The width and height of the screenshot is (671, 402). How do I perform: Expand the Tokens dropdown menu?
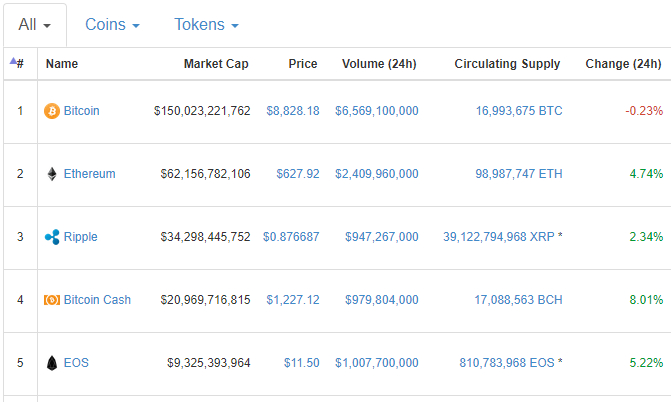click(206, 23)
